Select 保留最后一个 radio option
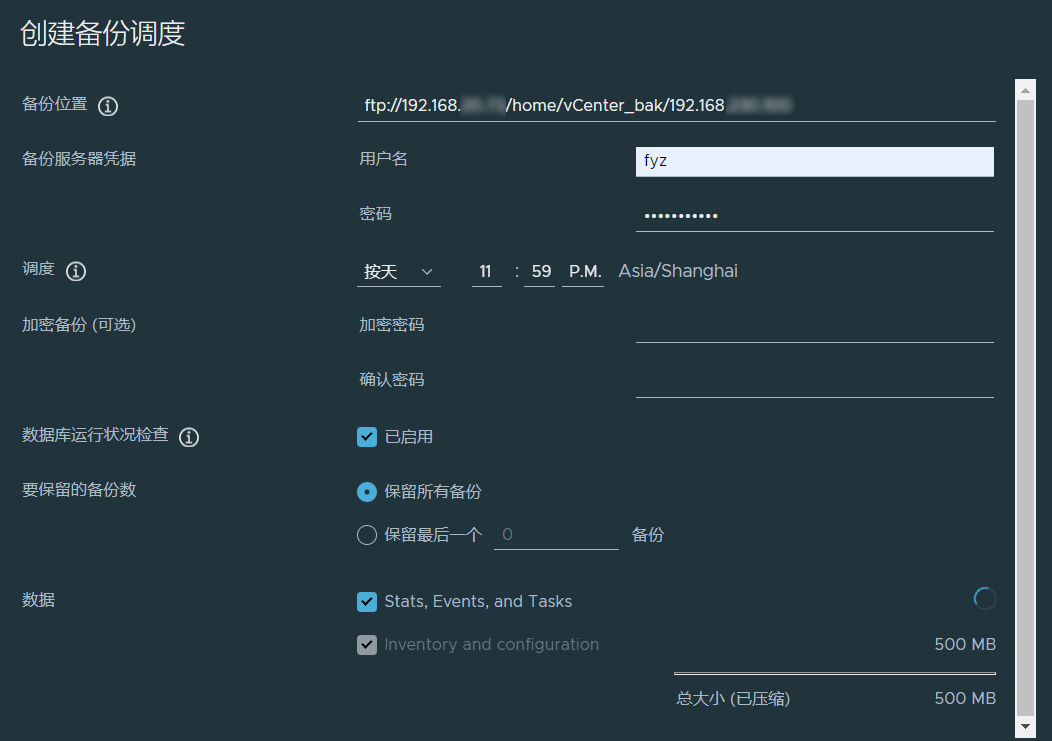The width and height of the screenshot is (1052, 741). [367, 535]
